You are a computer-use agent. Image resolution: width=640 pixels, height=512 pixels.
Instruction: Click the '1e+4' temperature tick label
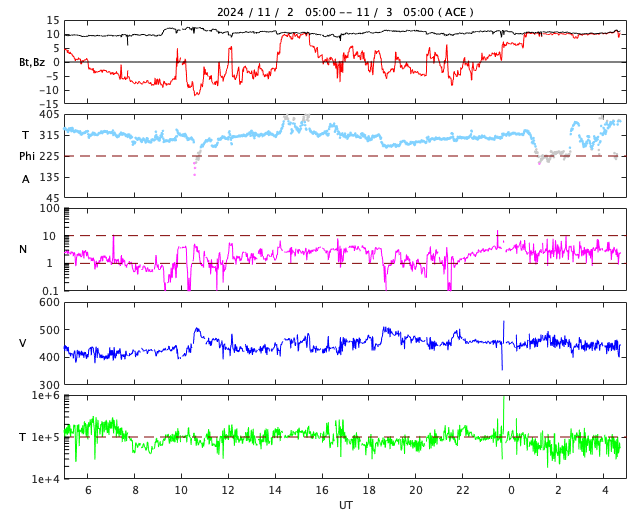coord(45,479)
